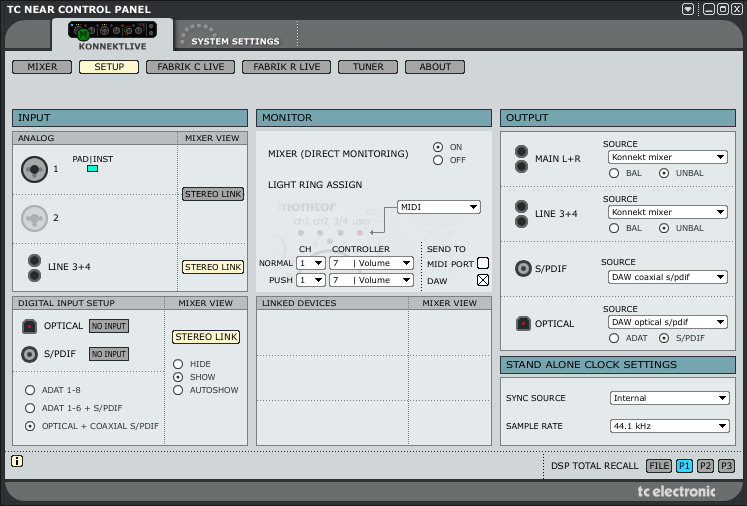Toggle STEREO LINK for analog inputs 1 and 2
Screen dimensions: 747x506
click(x=213, y=194)
